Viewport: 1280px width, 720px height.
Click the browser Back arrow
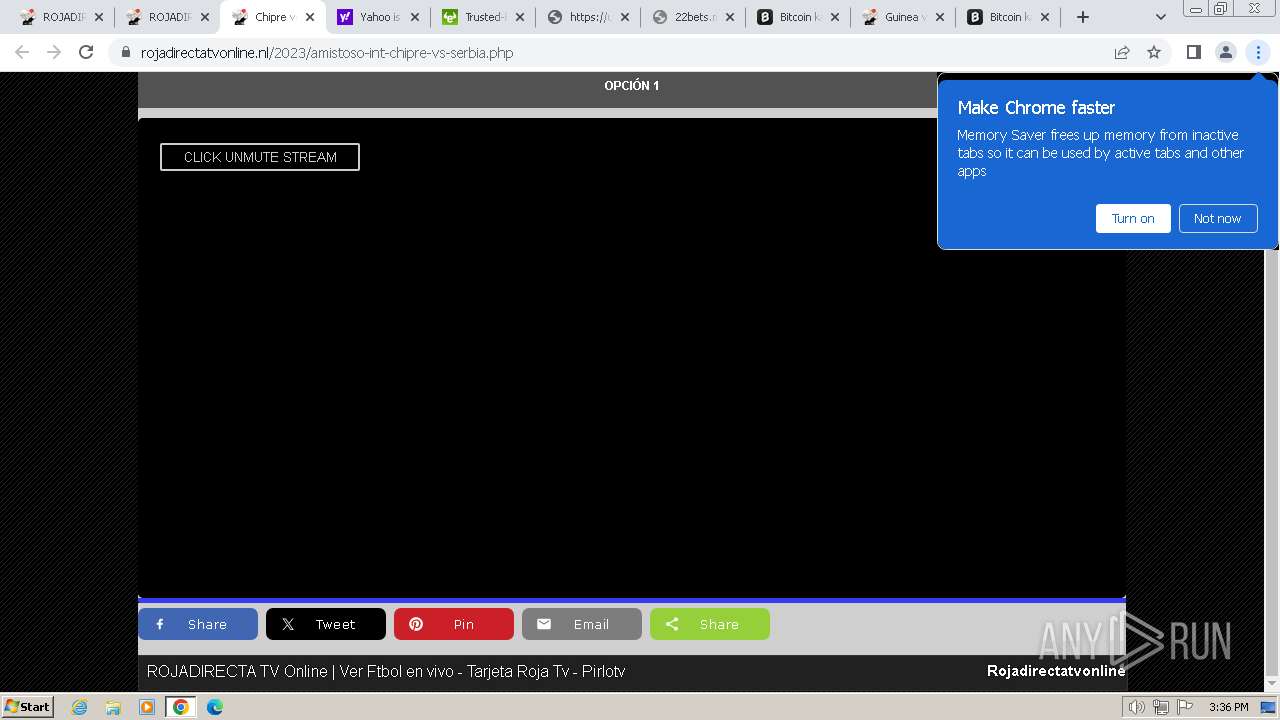coord(22,52)
